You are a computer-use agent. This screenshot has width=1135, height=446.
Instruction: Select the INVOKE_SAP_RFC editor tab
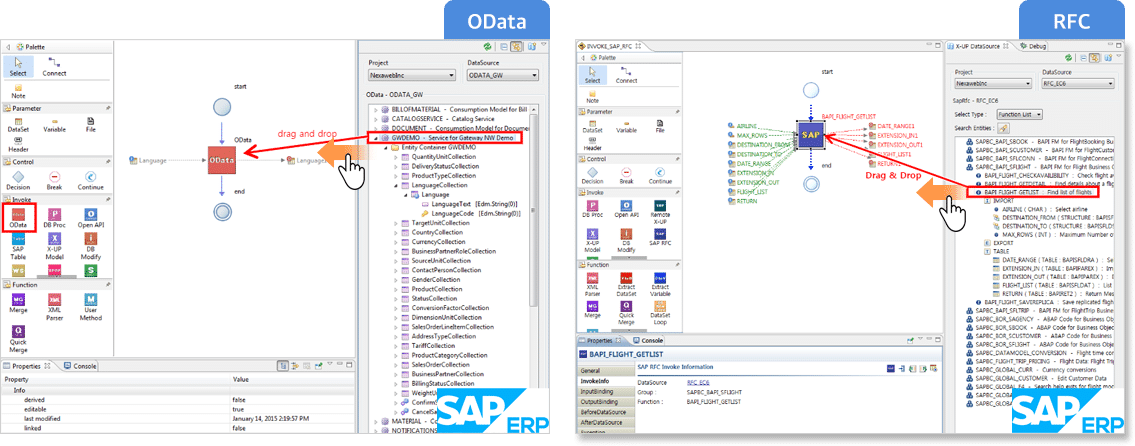(609, 46)
